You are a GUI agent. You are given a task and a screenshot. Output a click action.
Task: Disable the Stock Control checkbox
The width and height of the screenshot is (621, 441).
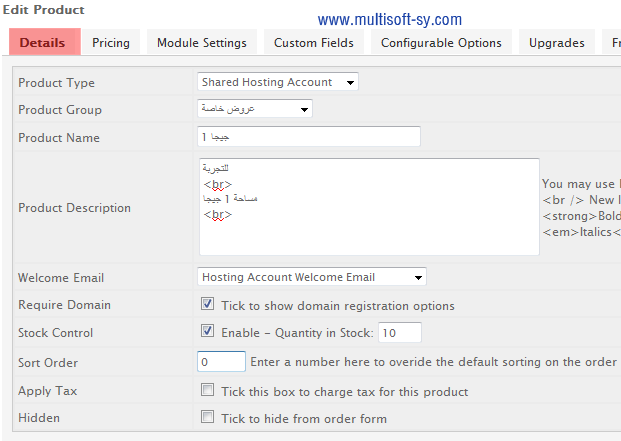point(207,331)
